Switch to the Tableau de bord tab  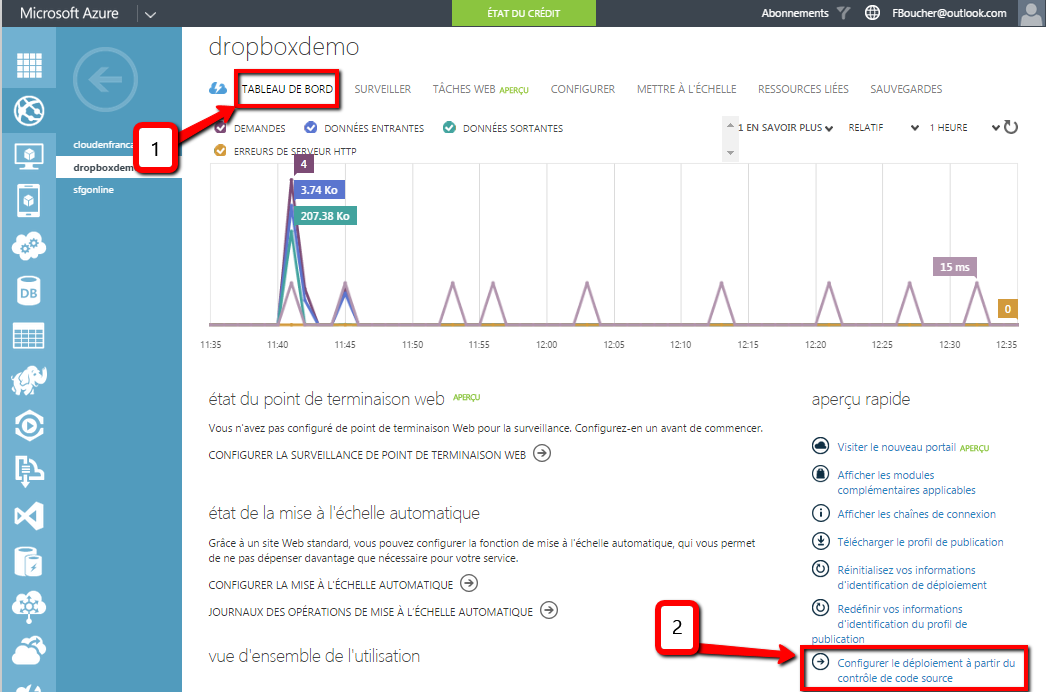[x=287, y=89]
